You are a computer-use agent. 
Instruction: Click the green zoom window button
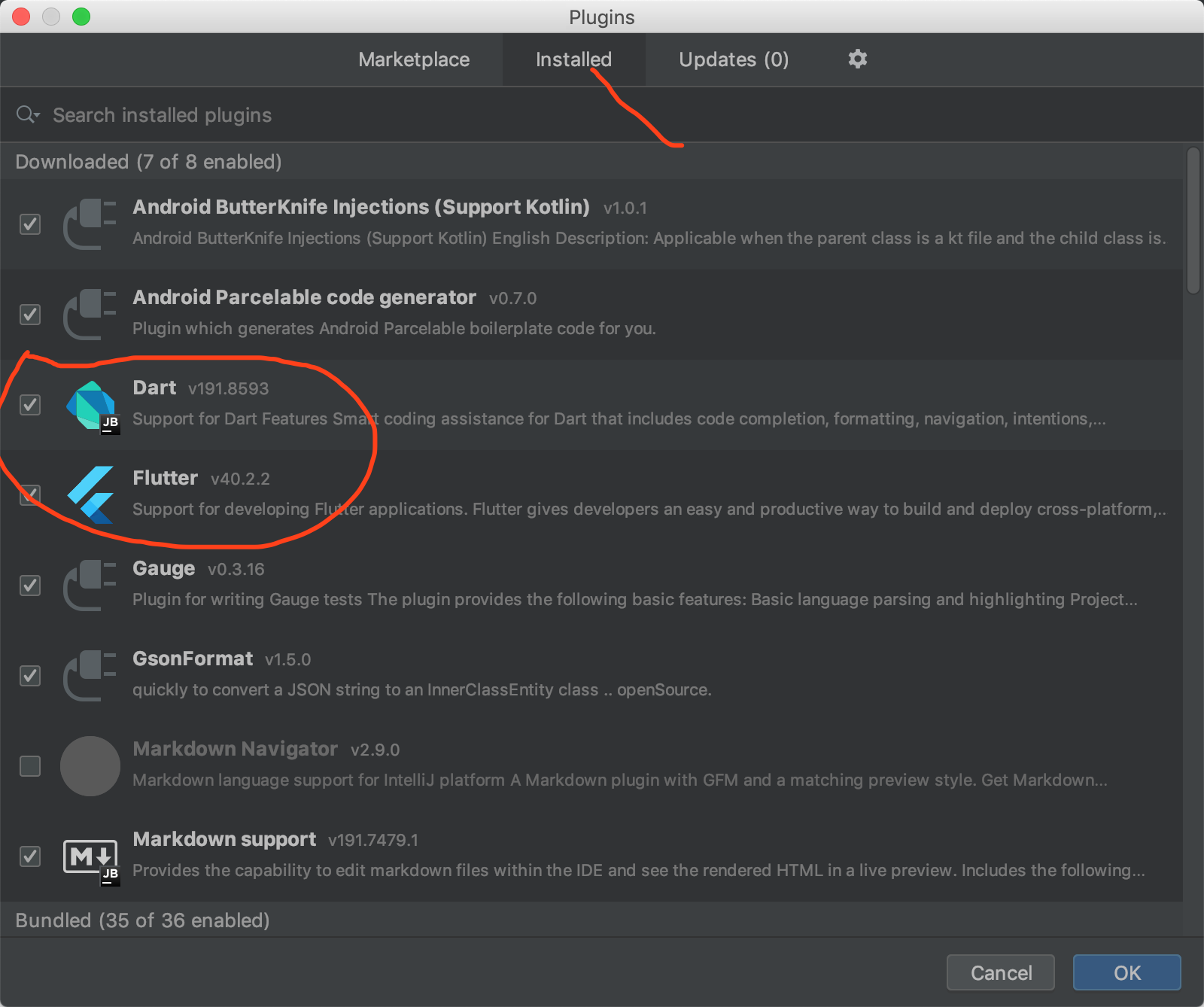point(81,17)
